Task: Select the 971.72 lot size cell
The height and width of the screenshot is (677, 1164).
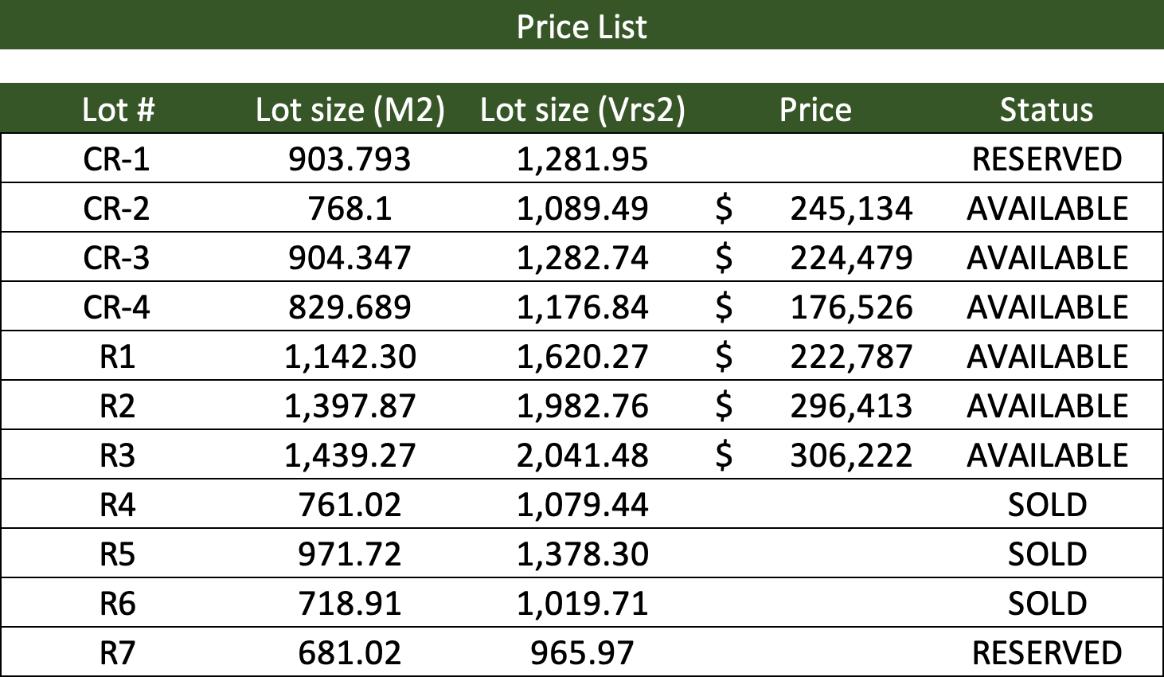Action: point(350,554)
